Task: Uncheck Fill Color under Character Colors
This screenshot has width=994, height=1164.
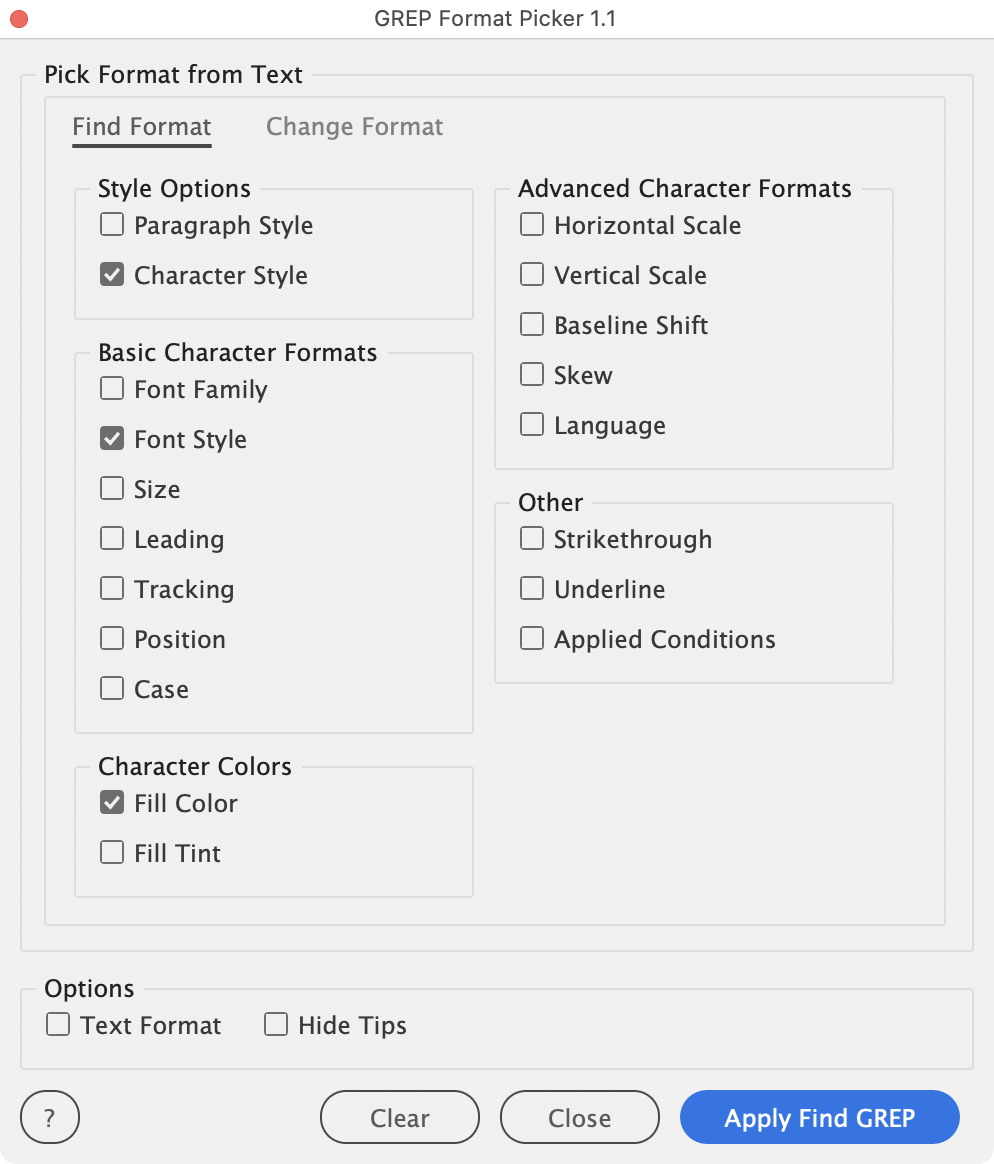Action: pos(112,803)
